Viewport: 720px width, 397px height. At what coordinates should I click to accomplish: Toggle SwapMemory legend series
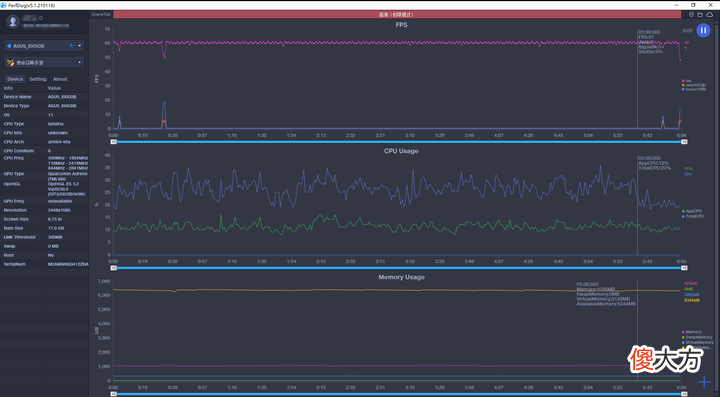[697, 337]
